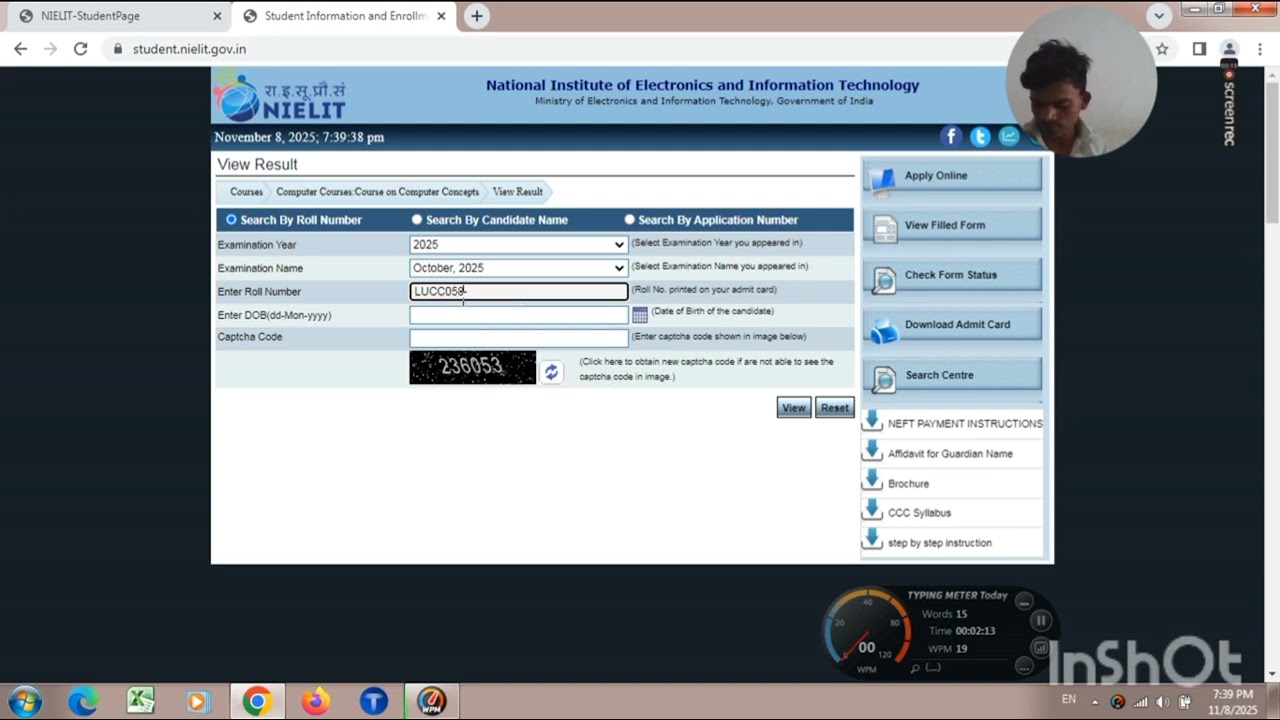Open NIELIT Facebook page icon
Screen dimensions: 1280x720
(x=951, y=136)
